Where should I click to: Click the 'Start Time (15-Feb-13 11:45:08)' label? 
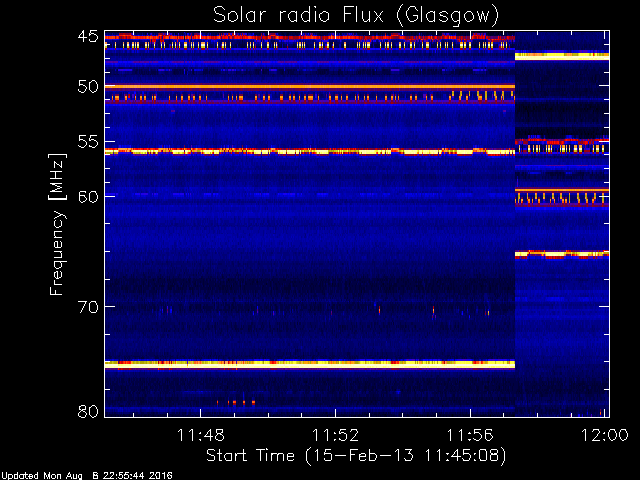(x=356, y=456)
